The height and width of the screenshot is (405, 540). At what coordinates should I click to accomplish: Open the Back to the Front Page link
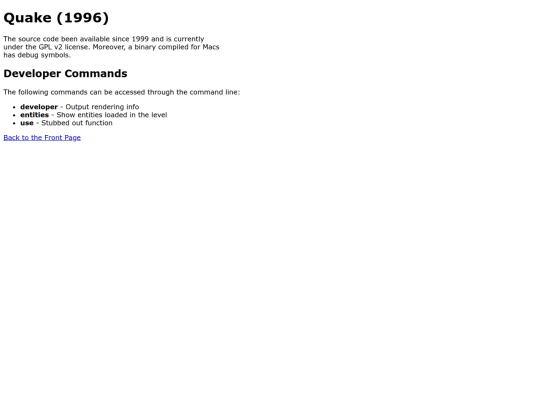tap(42, 138)
